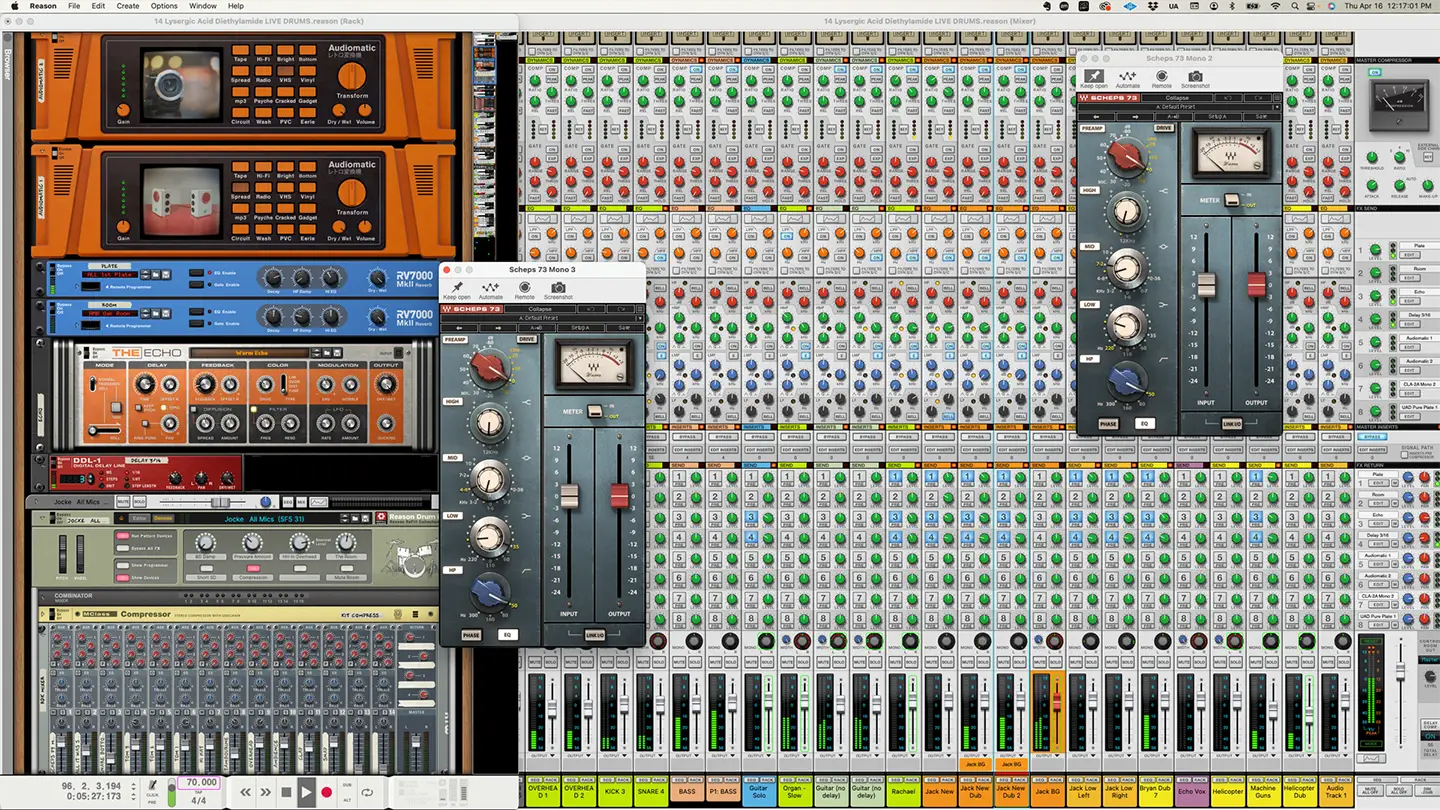The width and height of the screenshot is (1440, 810).
Task: Toggle the metronome Click icon
Action: [153, 787]
